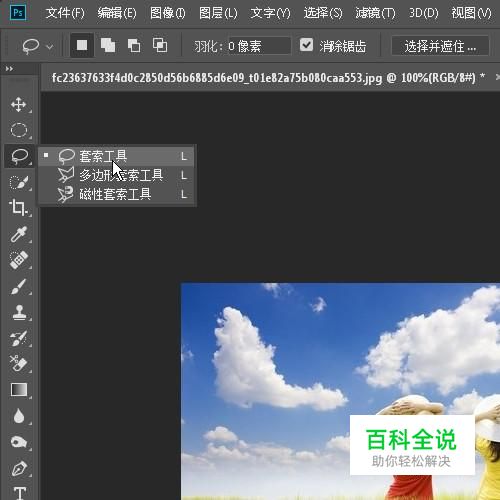
Task: Expand the collapsed toolbar double arrows
Action: (9, 69)
